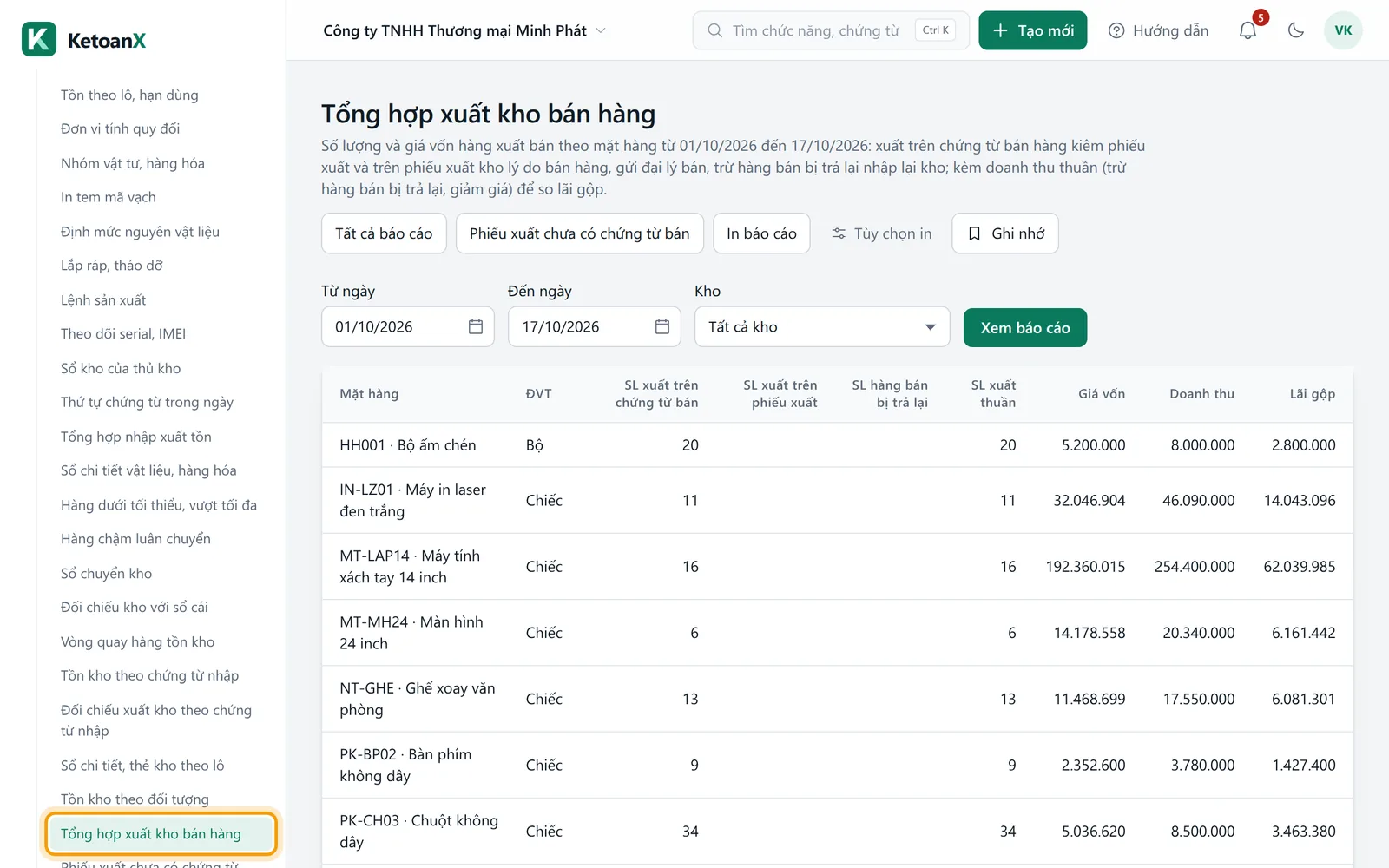Select row PK-BP02 · Bàn phím không dây
Viewport: 1389px width, 868px height.
click(x=837, y=766)
